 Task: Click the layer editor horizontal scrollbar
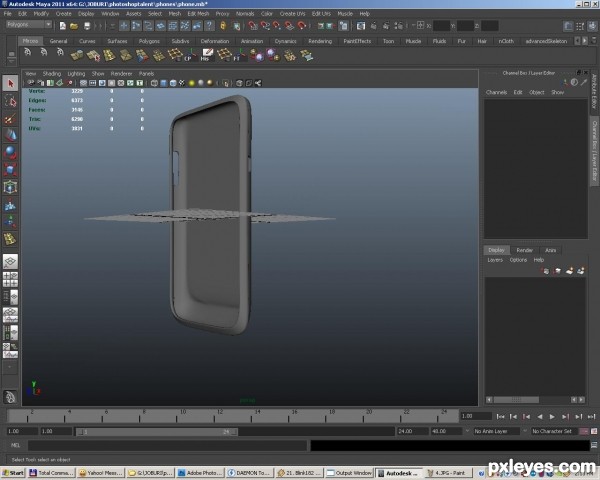point(516,400)
